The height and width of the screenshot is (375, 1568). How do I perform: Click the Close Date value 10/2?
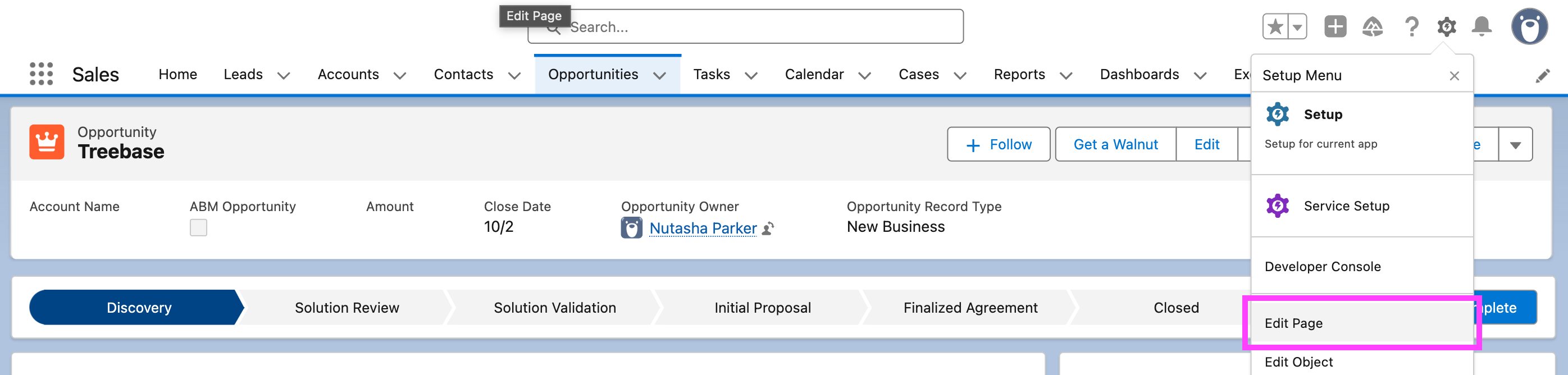coord(499,227)
